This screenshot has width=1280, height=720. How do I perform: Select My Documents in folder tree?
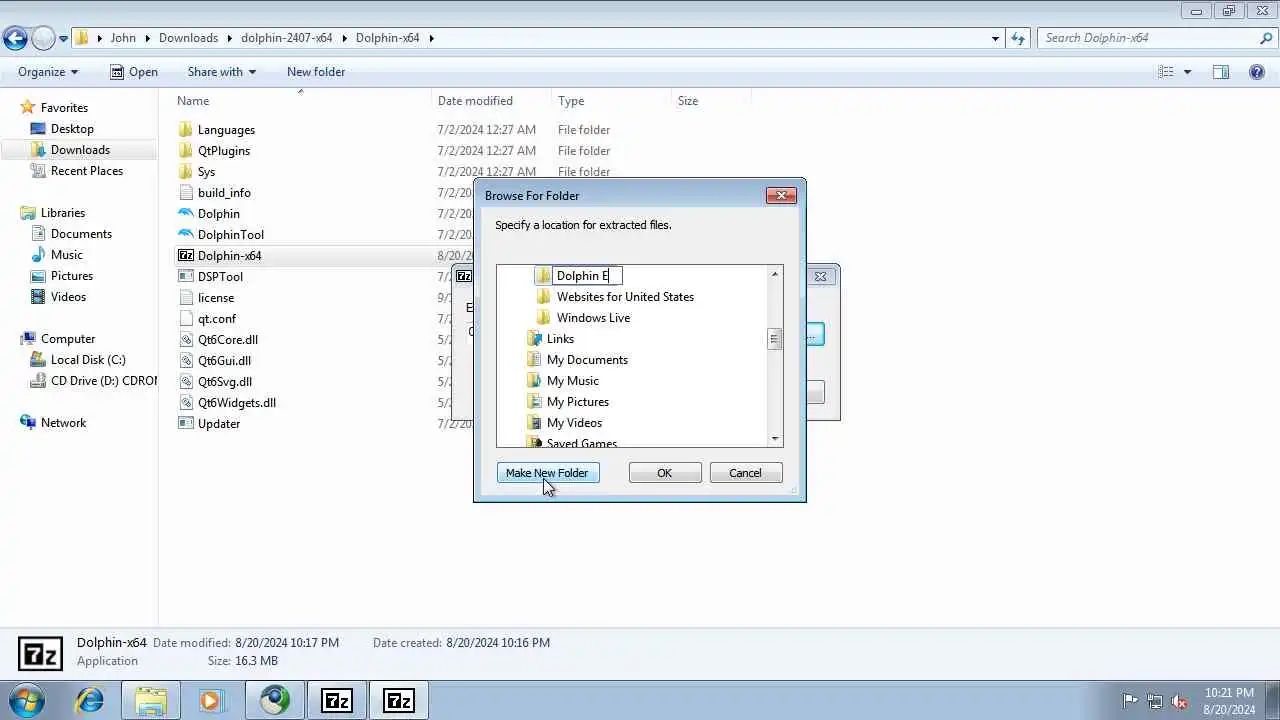tap(587, 360)
